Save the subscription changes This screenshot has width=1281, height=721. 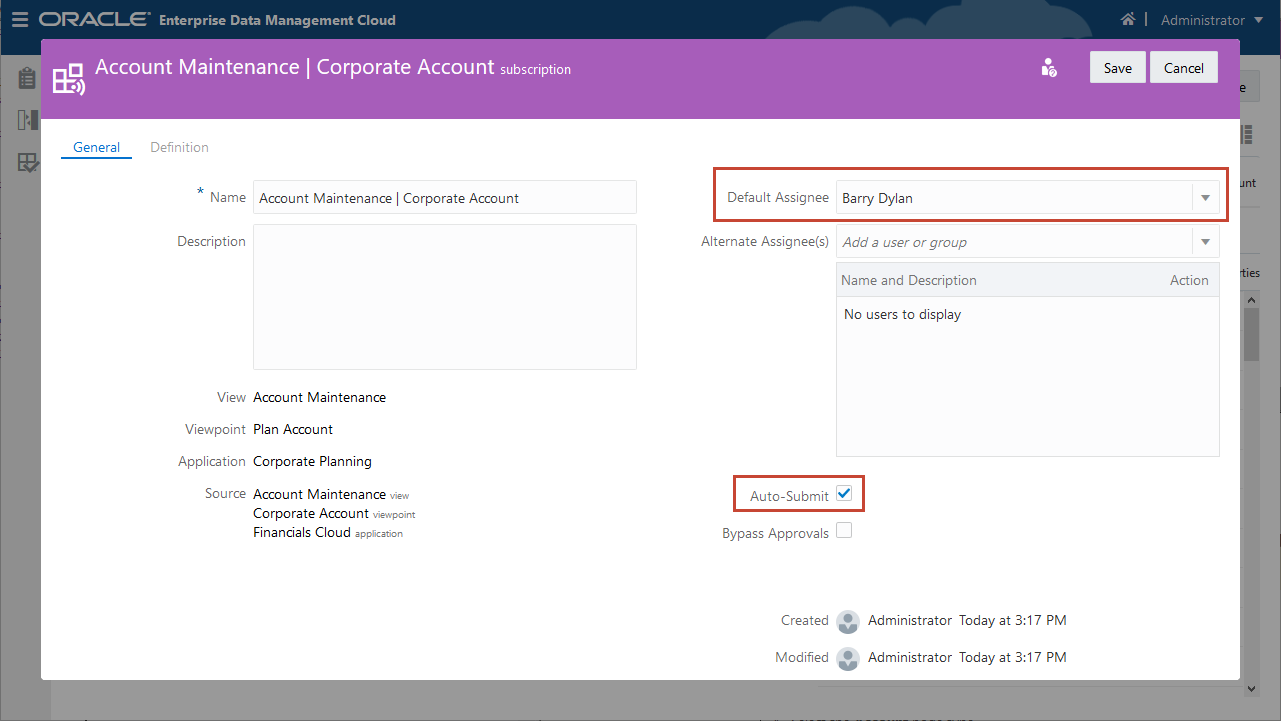coord(1117,67)
